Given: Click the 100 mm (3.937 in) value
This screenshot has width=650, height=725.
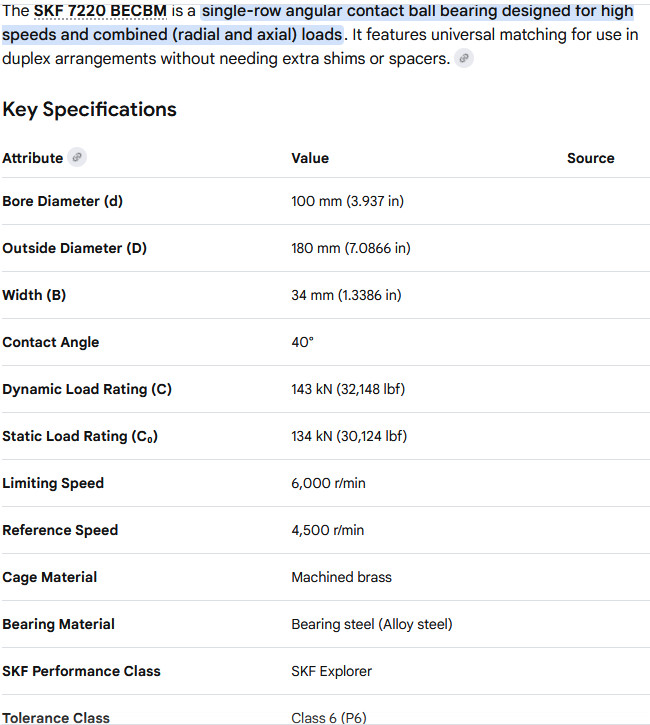Looking at the screenshot, I should coord(348,201).
